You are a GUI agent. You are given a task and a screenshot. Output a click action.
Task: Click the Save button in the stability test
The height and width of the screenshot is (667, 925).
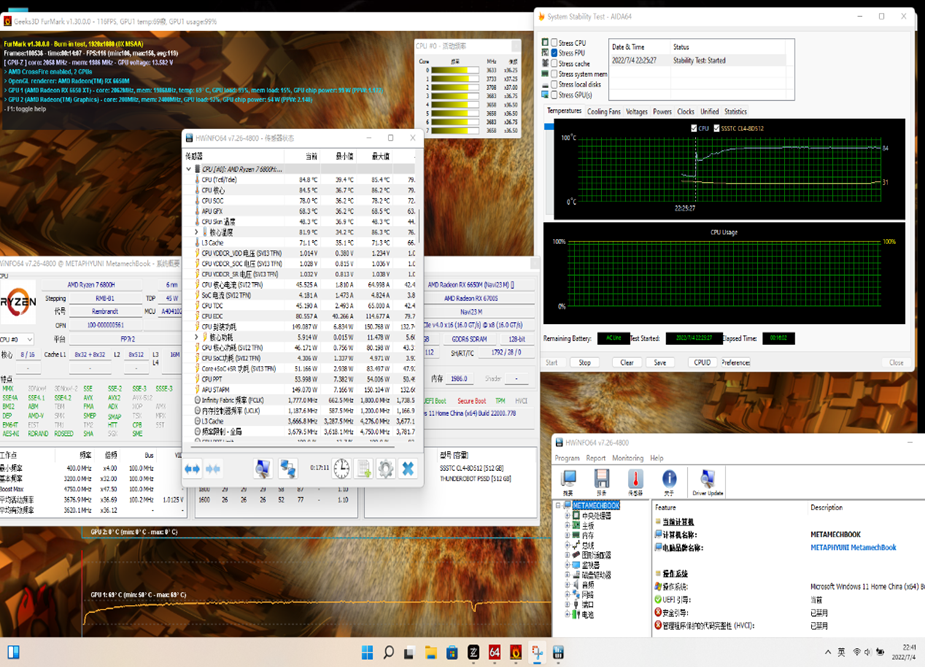tap(660, 363)
